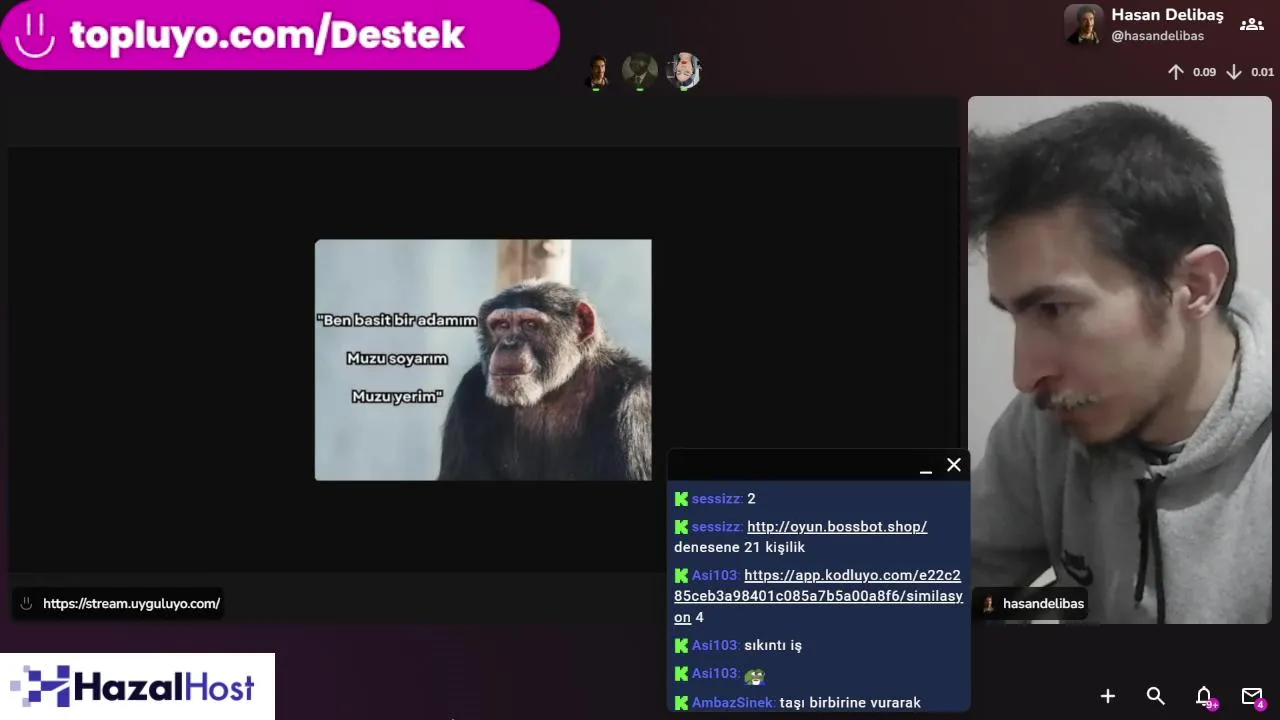Close the chat overlay panel
This screenshot has width=1280, height=720.
tap(954, 465)
